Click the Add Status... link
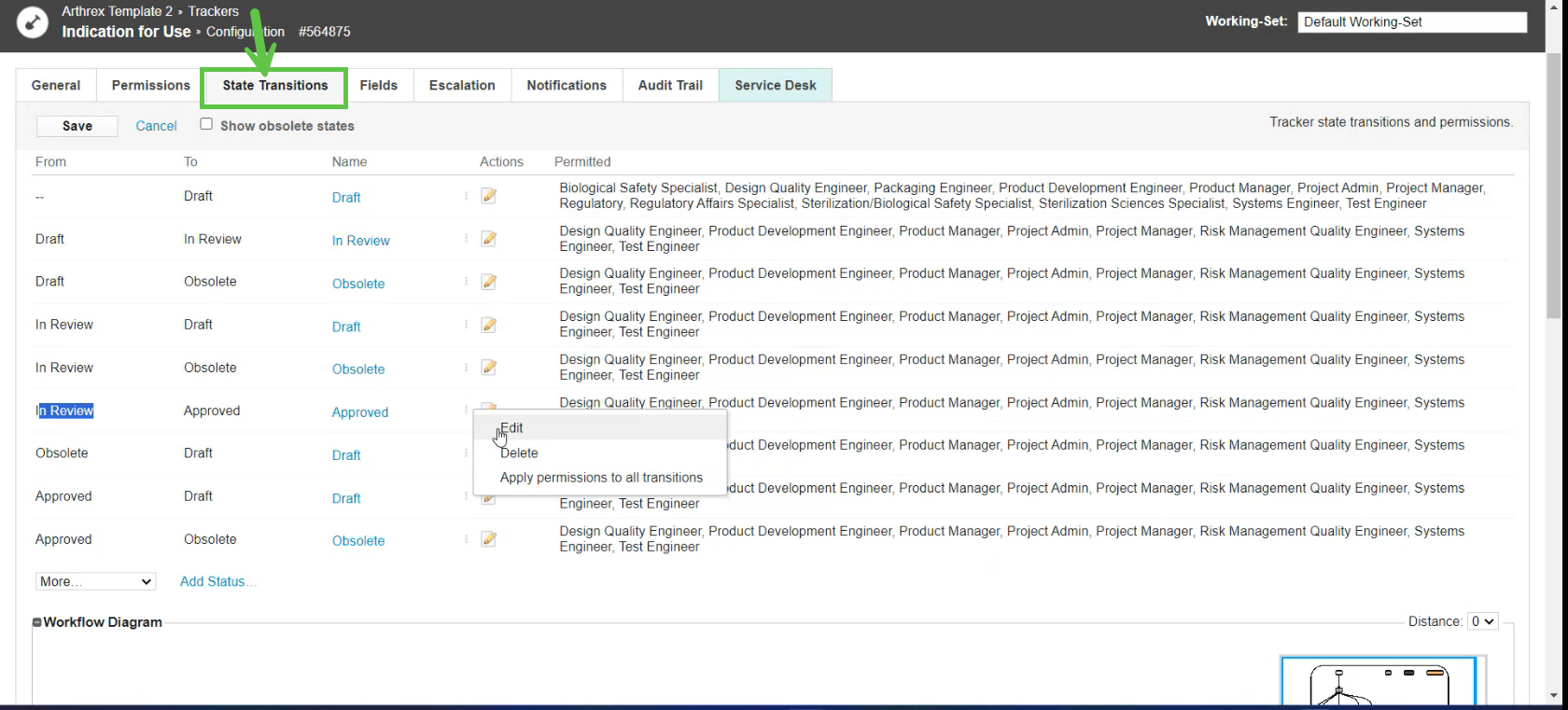 [217, 581]
